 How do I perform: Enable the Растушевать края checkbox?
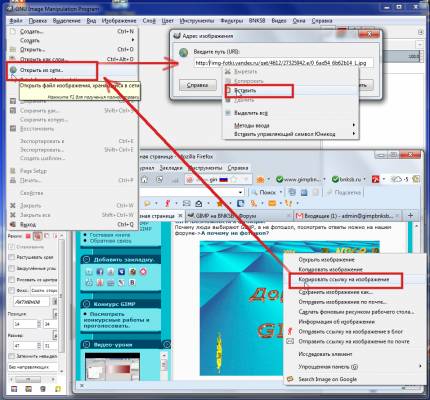tap(12, 257)
